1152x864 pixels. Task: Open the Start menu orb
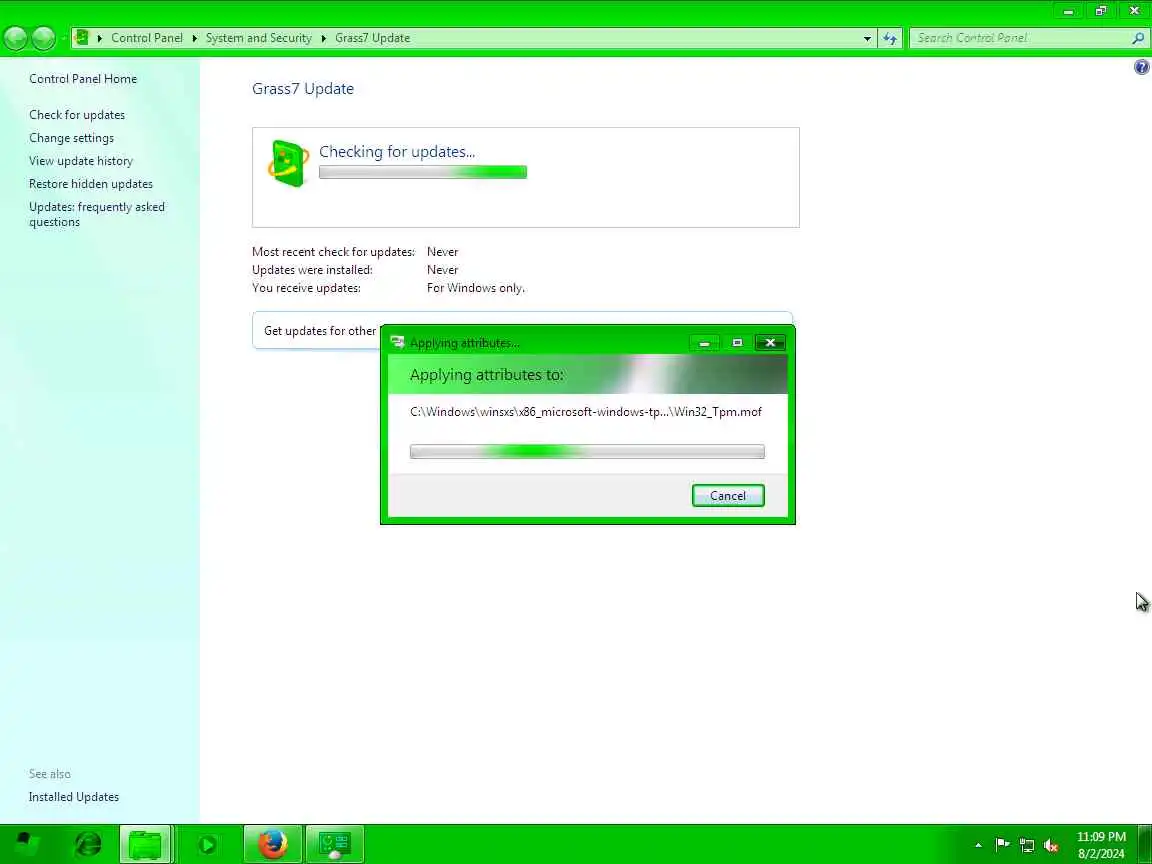26,844
